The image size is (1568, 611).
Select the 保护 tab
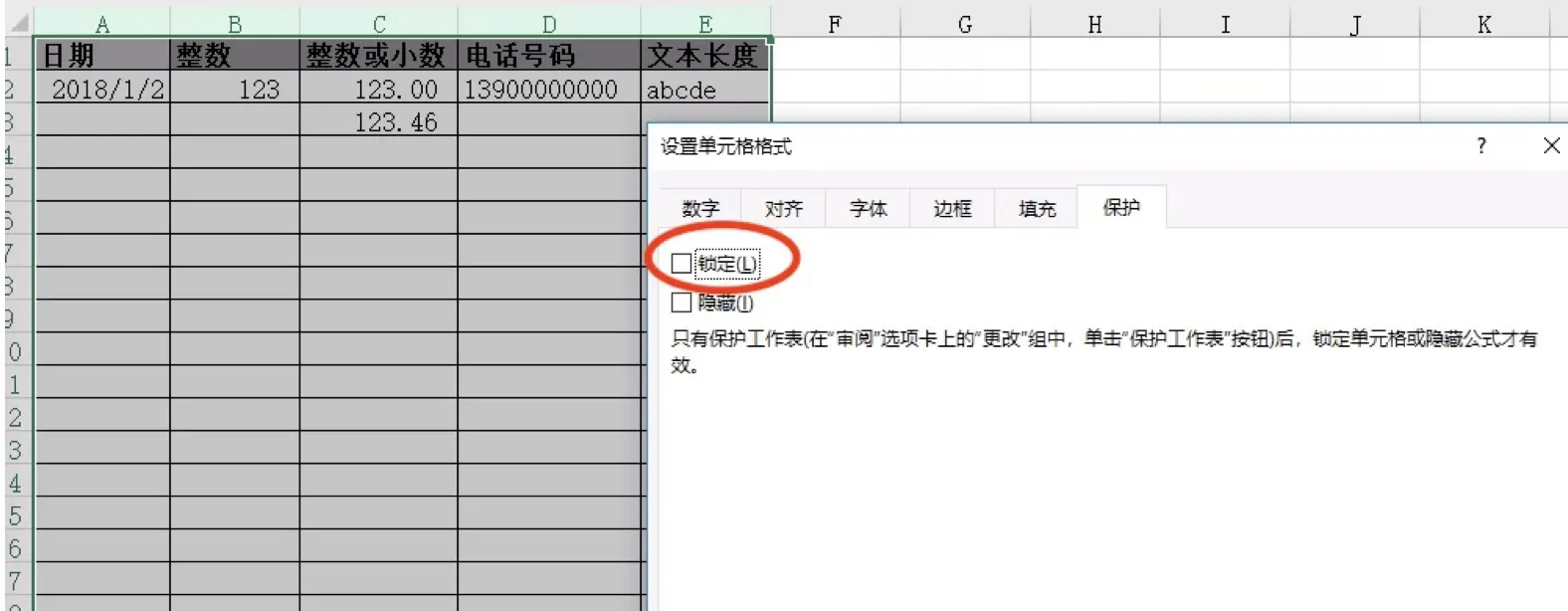(x=1121, y=207)
